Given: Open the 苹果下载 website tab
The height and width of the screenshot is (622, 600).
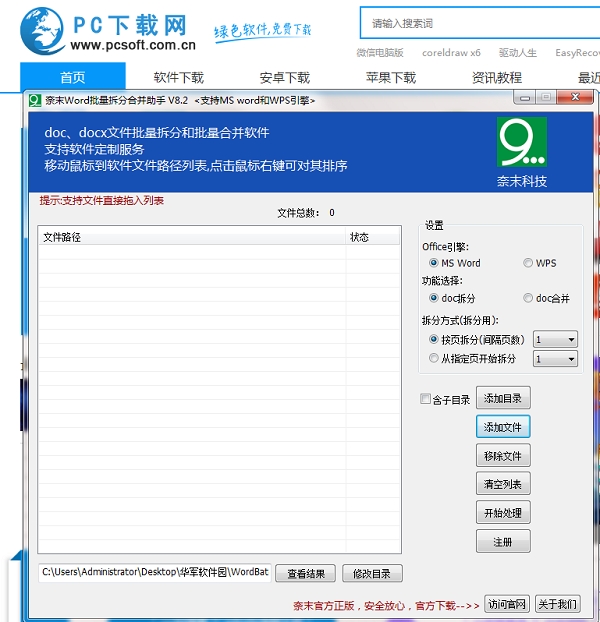Looking at the screenshot, I should pos(391,77).
